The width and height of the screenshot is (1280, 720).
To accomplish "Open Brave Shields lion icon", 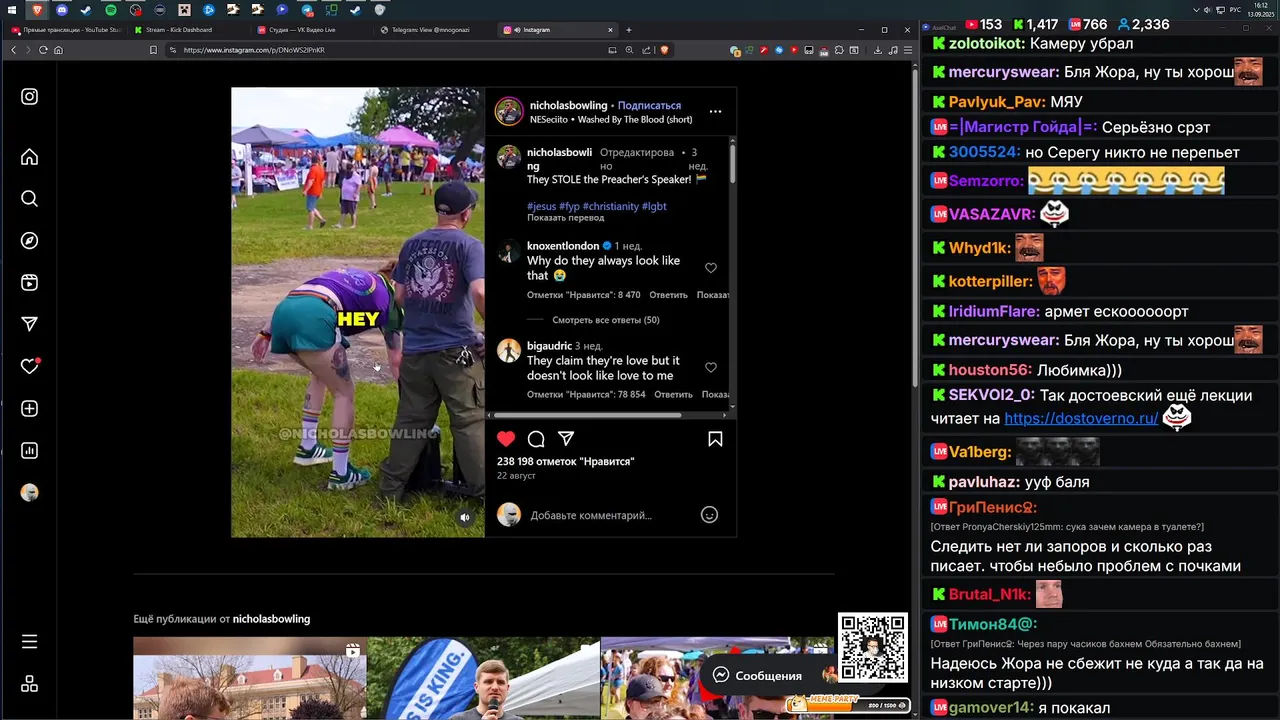I will [x=664, y=50].
